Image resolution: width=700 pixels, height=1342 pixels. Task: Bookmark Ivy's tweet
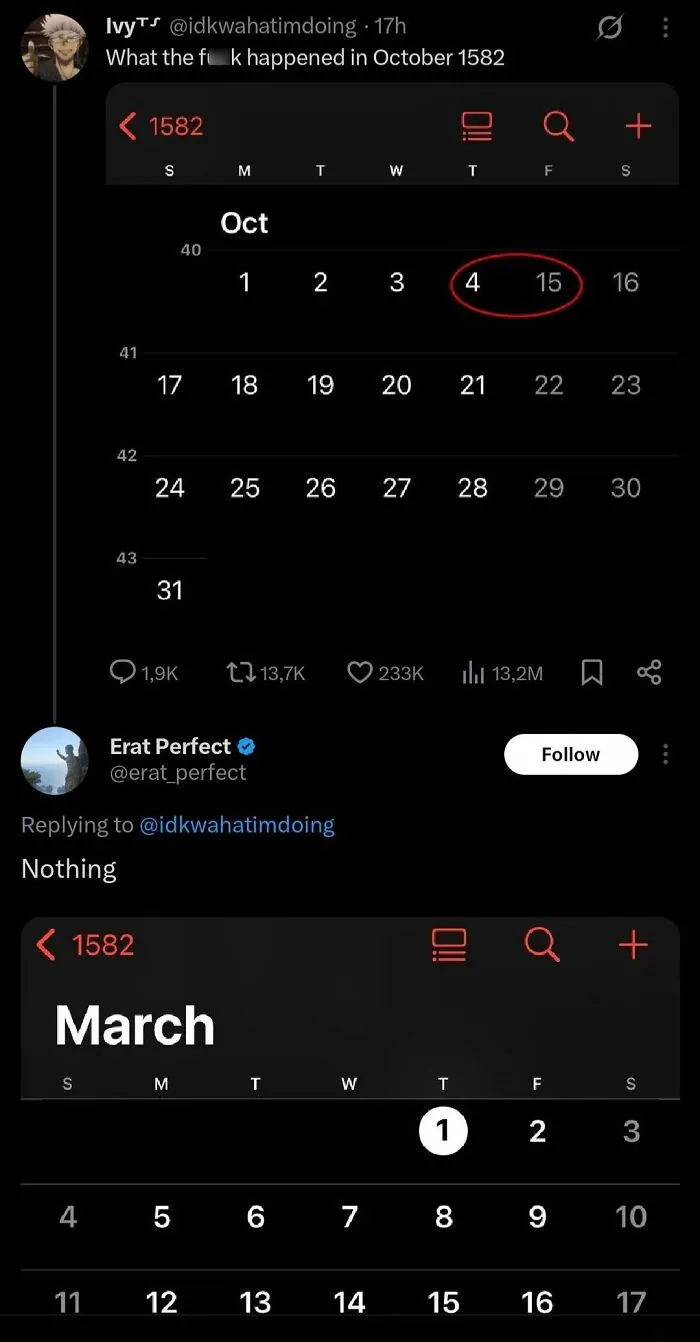[x=592, y=673]
